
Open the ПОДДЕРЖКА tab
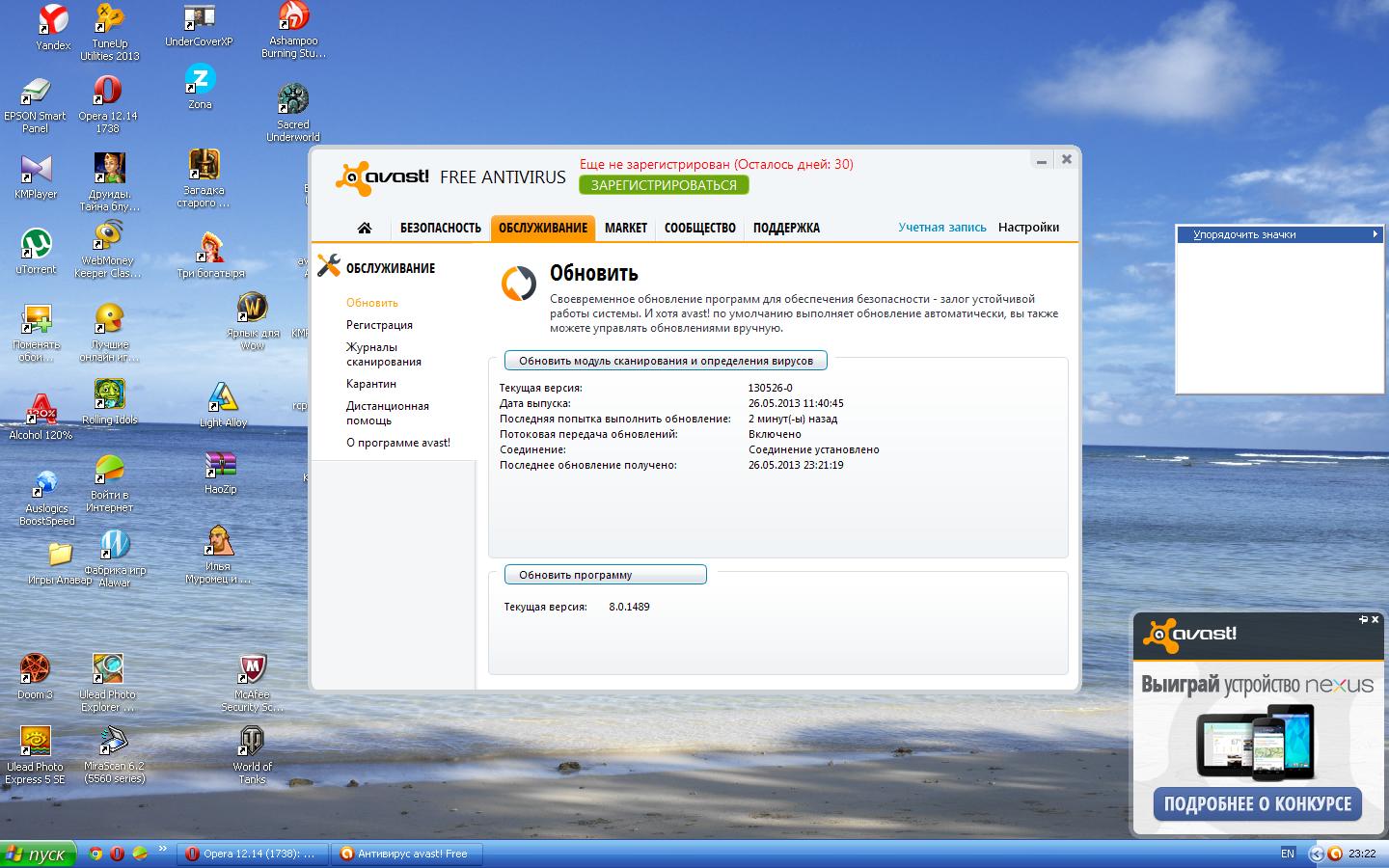pos(786,228)
